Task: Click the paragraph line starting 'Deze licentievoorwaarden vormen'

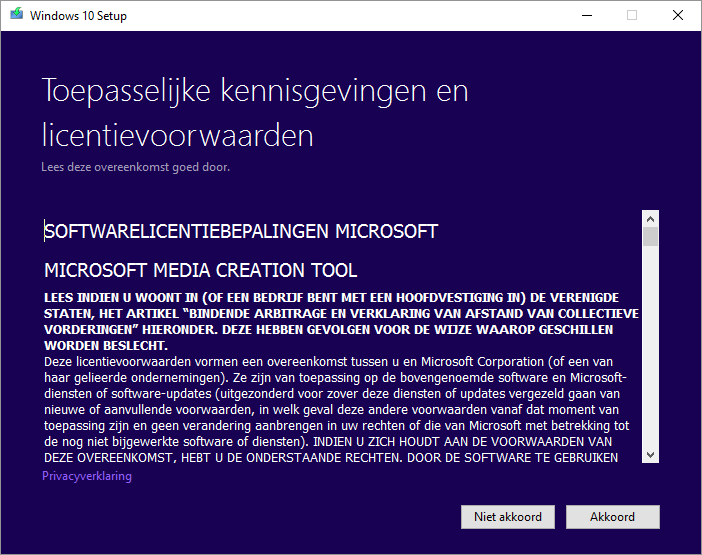Action: [329, 362]
